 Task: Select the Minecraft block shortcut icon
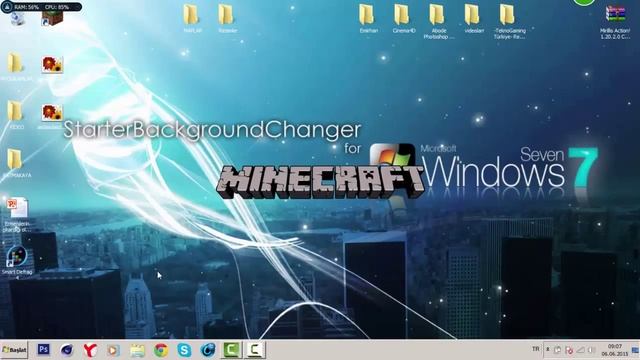(52, 18)
